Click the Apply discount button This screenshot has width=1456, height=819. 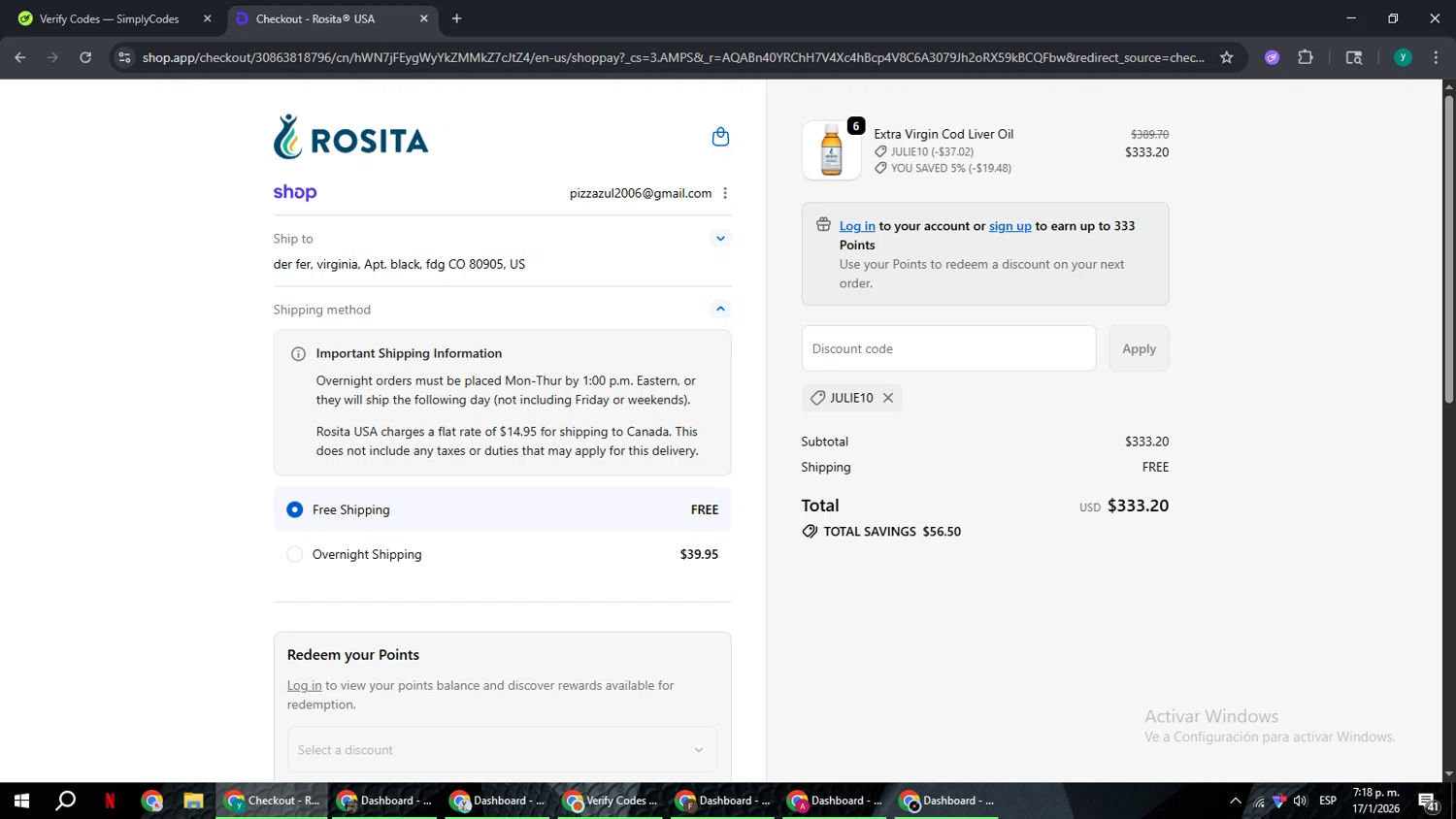1139,348
